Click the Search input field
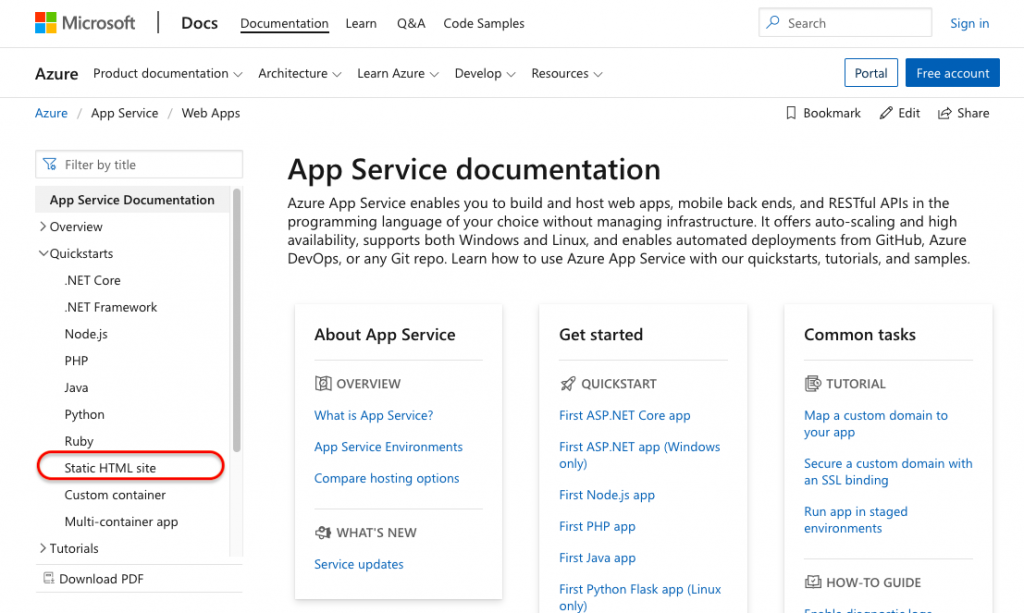The height and width of the screenshot is (613, 1024). [x=845, y=23]
